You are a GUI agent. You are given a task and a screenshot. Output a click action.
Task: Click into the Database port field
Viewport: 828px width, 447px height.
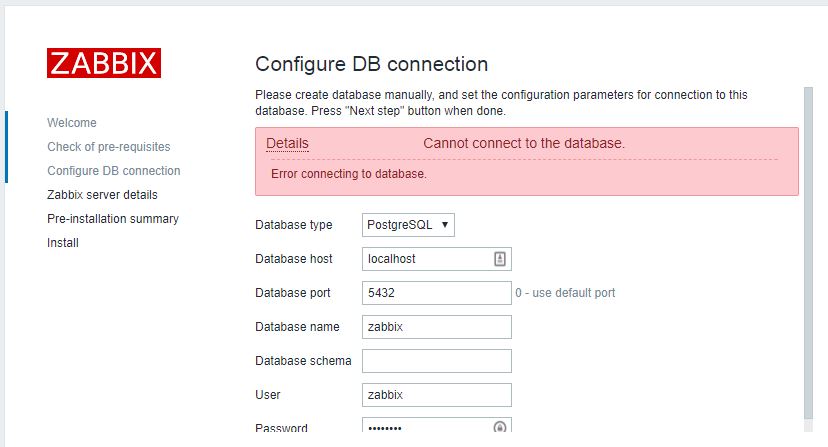click(436, 293)
